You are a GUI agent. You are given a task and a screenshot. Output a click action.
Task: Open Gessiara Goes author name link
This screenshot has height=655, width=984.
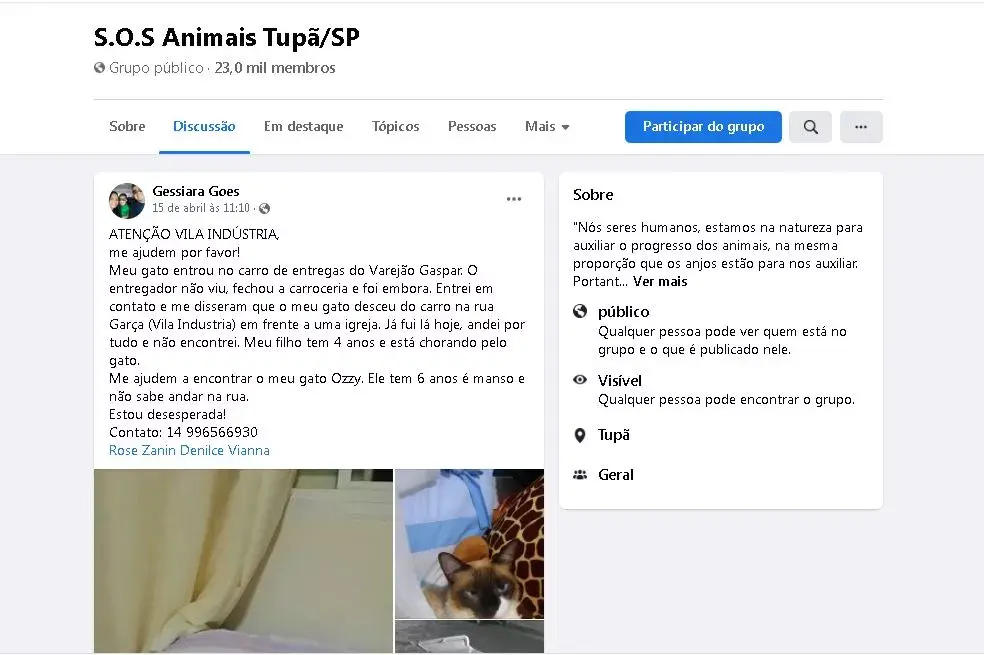pos(196,191)
